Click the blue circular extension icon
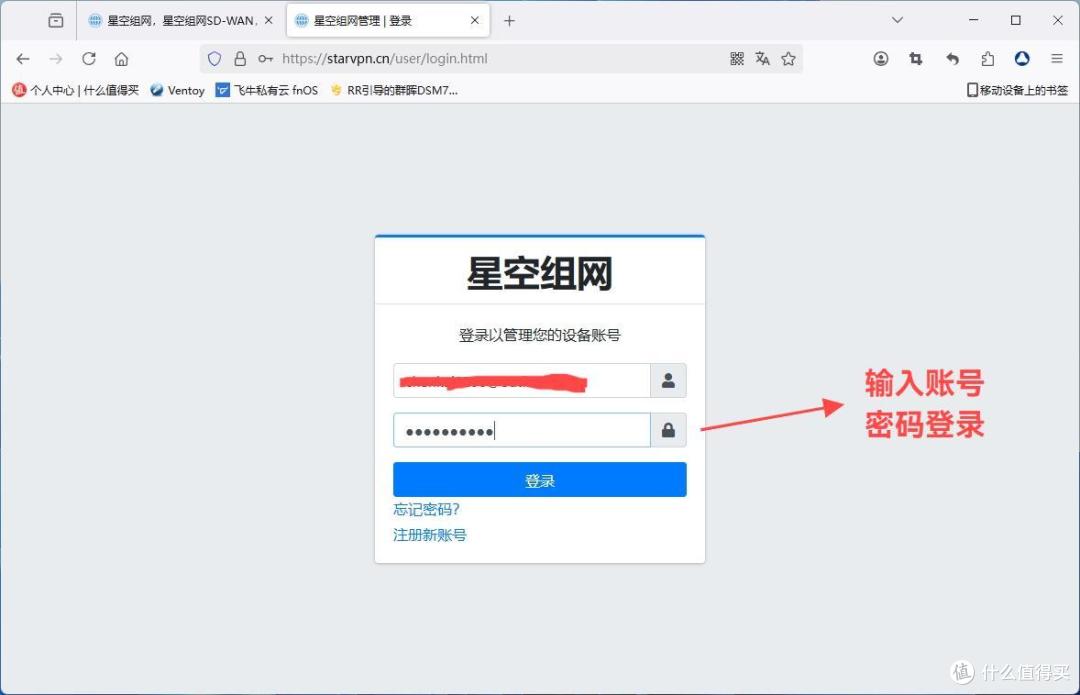Image resolution: width=1080 pixels, height=695 pixels. (x=1022, y=59)
